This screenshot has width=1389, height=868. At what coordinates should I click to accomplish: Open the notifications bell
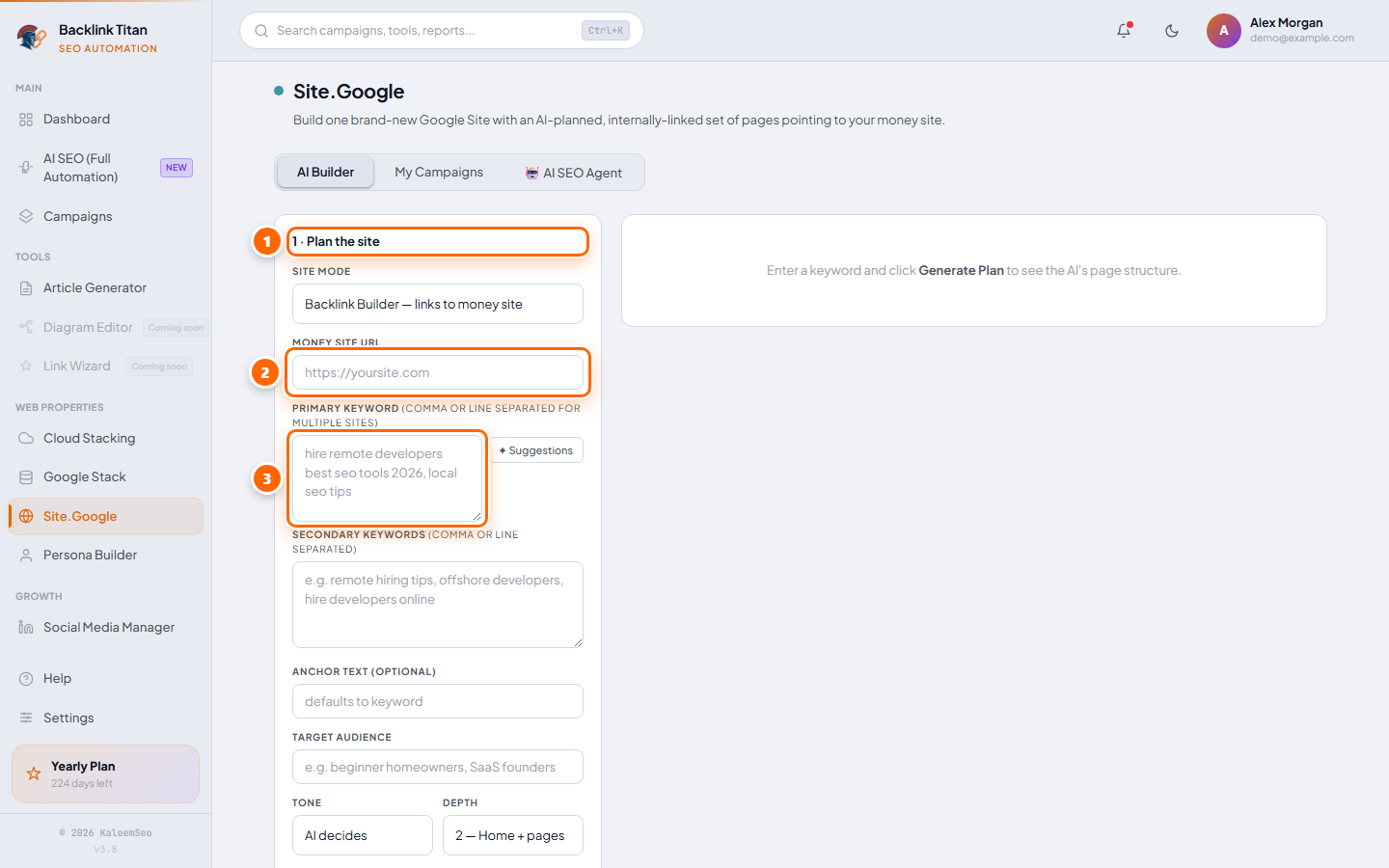pyautogui.click(x=1124, y=31)
